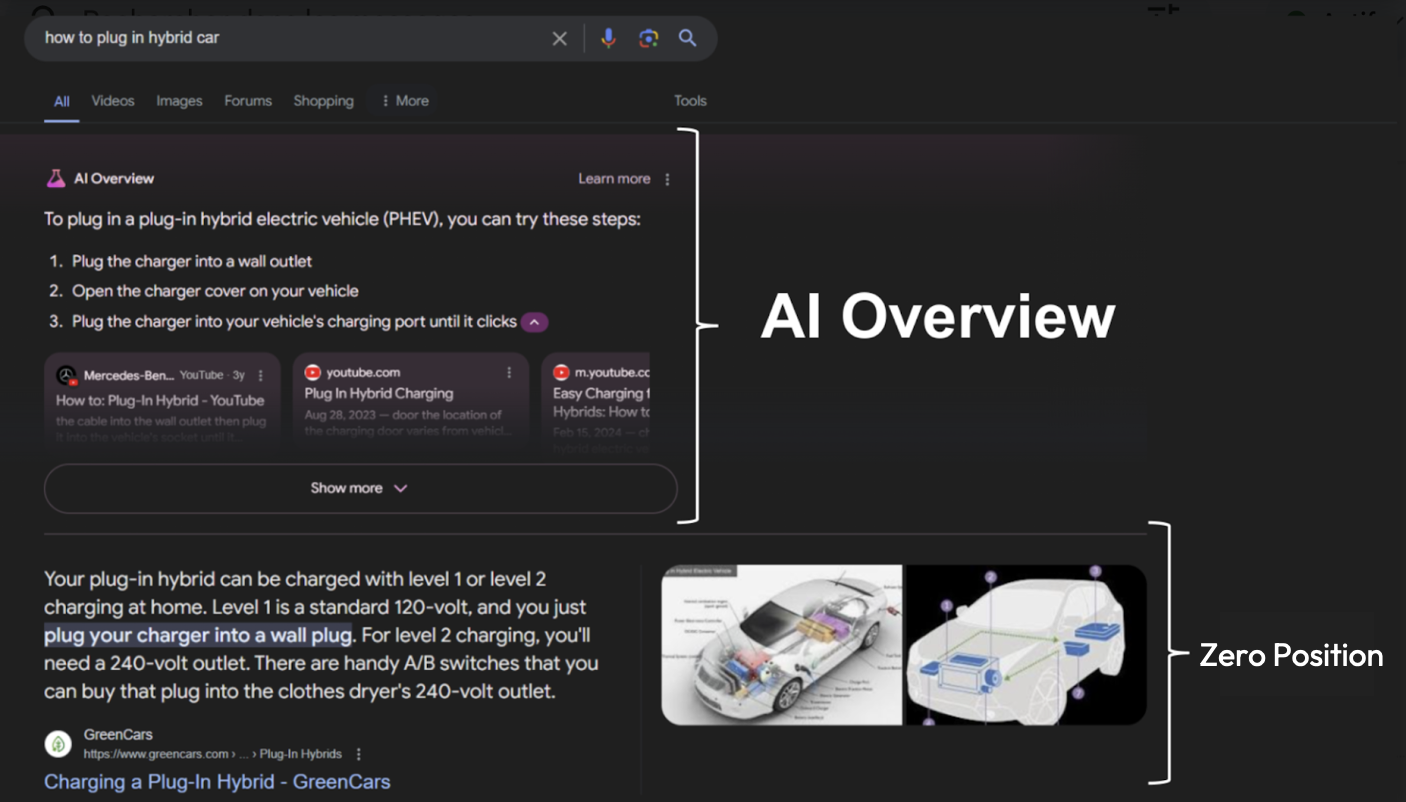The height and width of the screenshot is (802, 1406).
Task: Click youtube.com source favicon
Action: pos(312,372)
